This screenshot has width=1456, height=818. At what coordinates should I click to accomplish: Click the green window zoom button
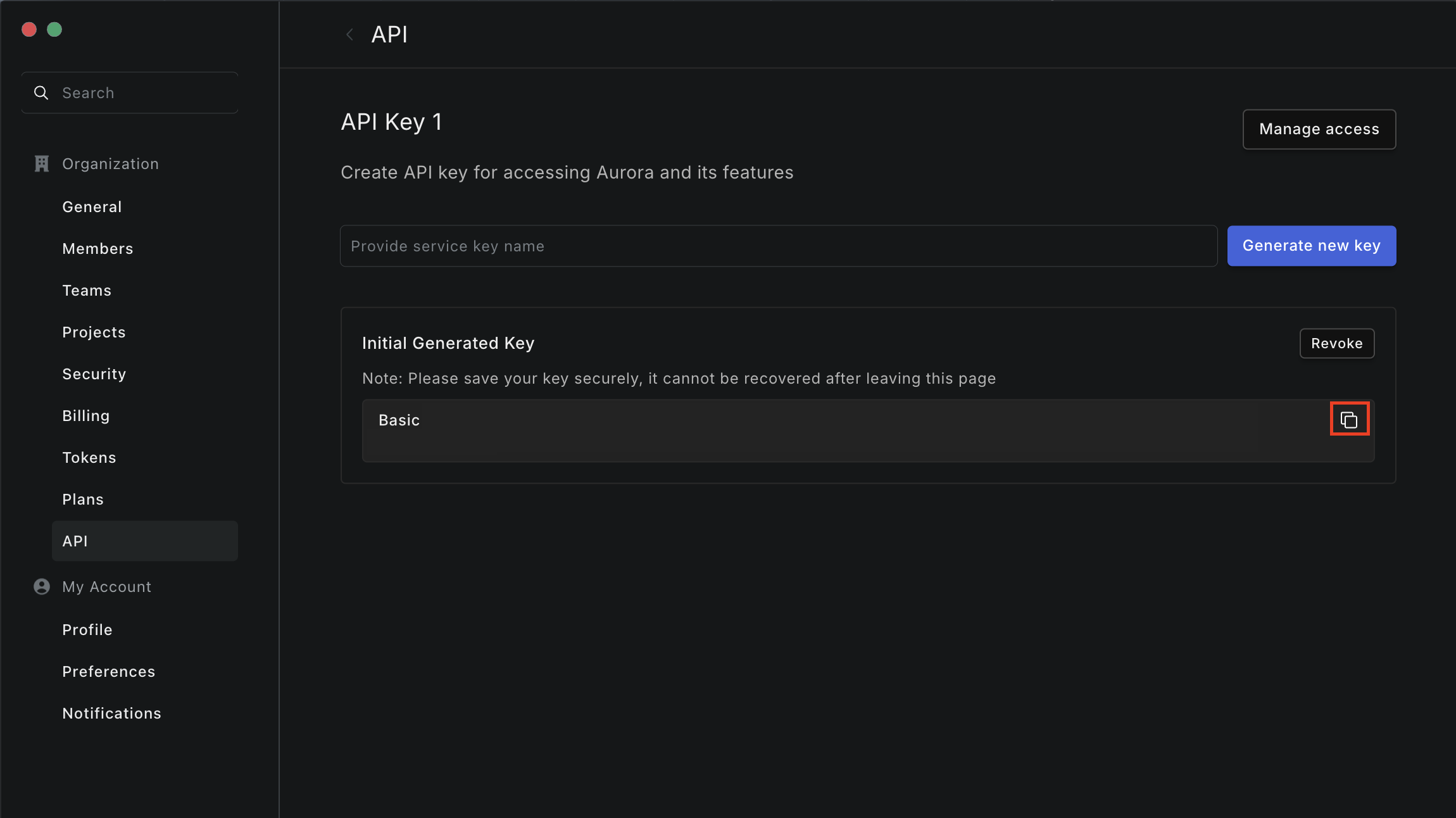pos(54,29)
